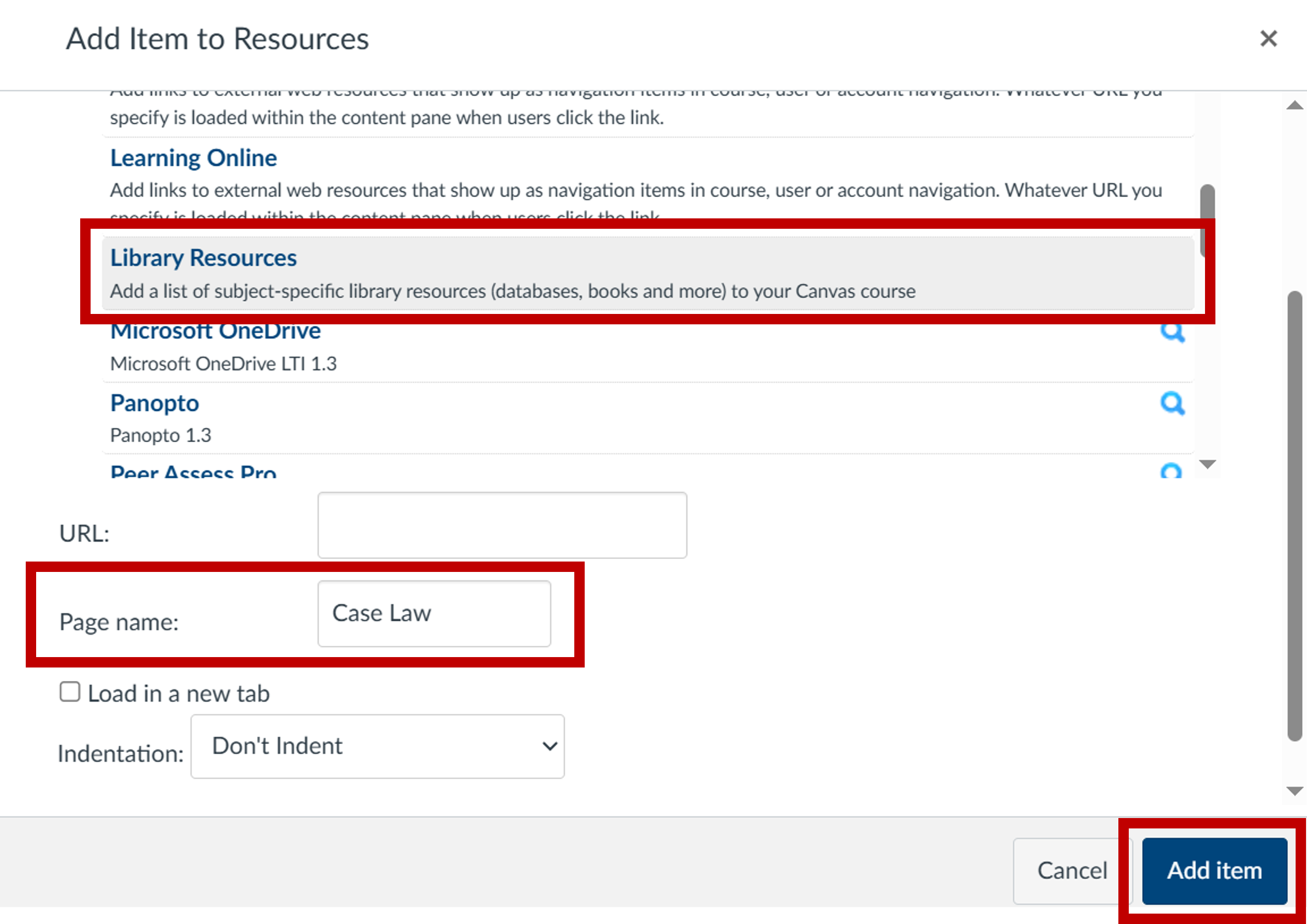The height and width of the screenshot is (924, 1307).
Task: Select the Learning Online tool
Action: [194, 157]
